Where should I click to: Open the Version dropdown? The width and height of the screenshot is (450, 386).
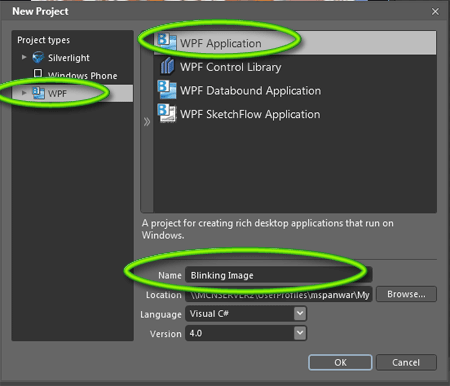[246, 333]
